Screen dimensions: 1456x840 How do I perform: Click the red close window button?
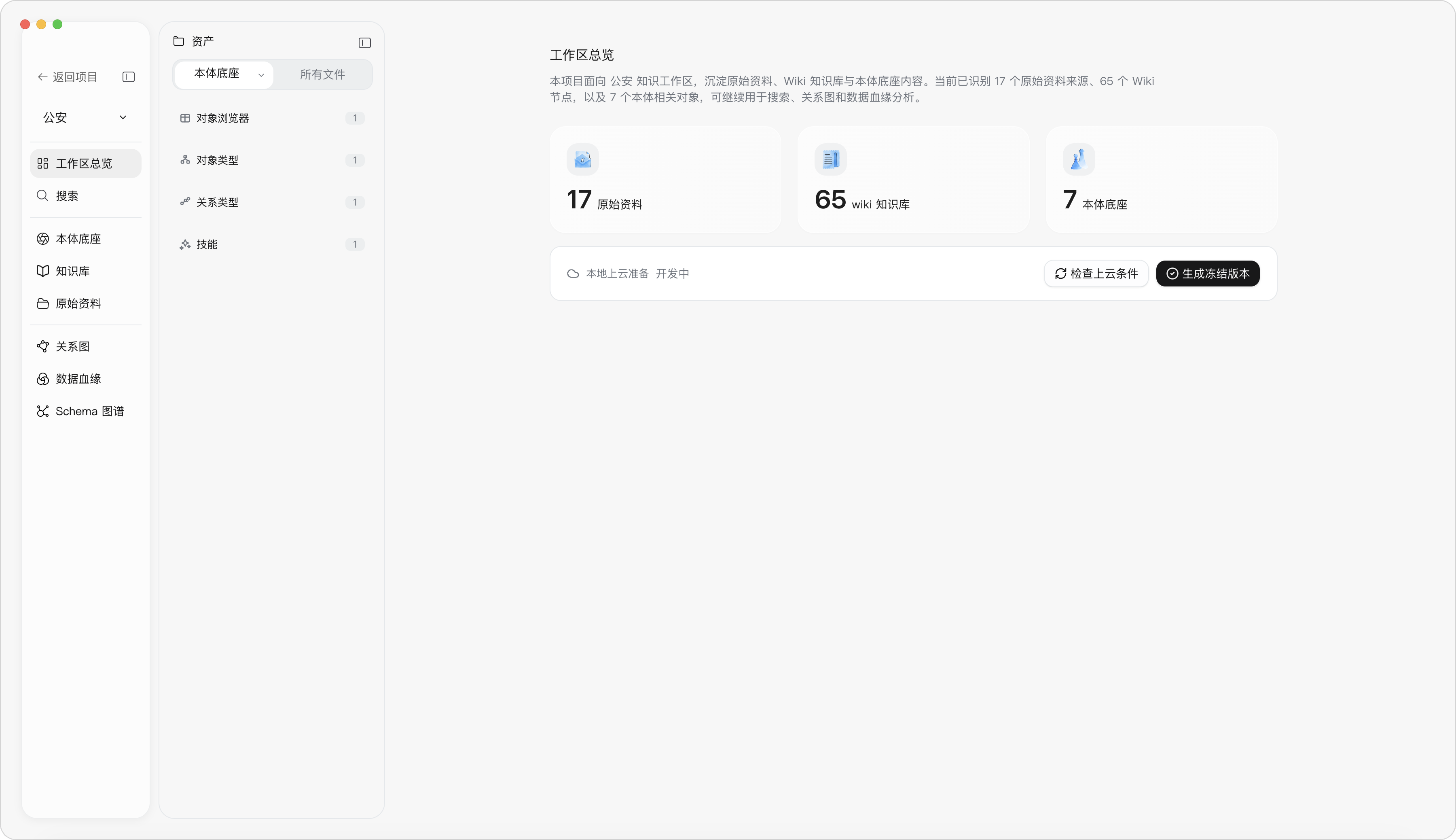[25, 24]
